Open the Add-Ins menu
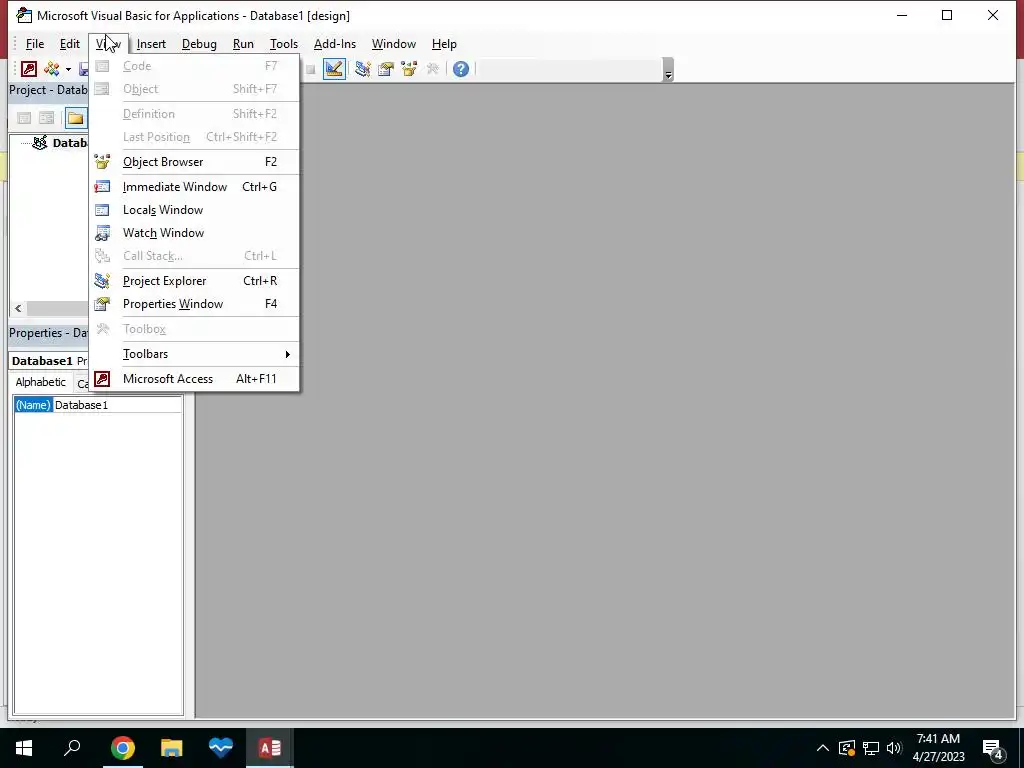The image size is (1024, 768). pos(335,44)
